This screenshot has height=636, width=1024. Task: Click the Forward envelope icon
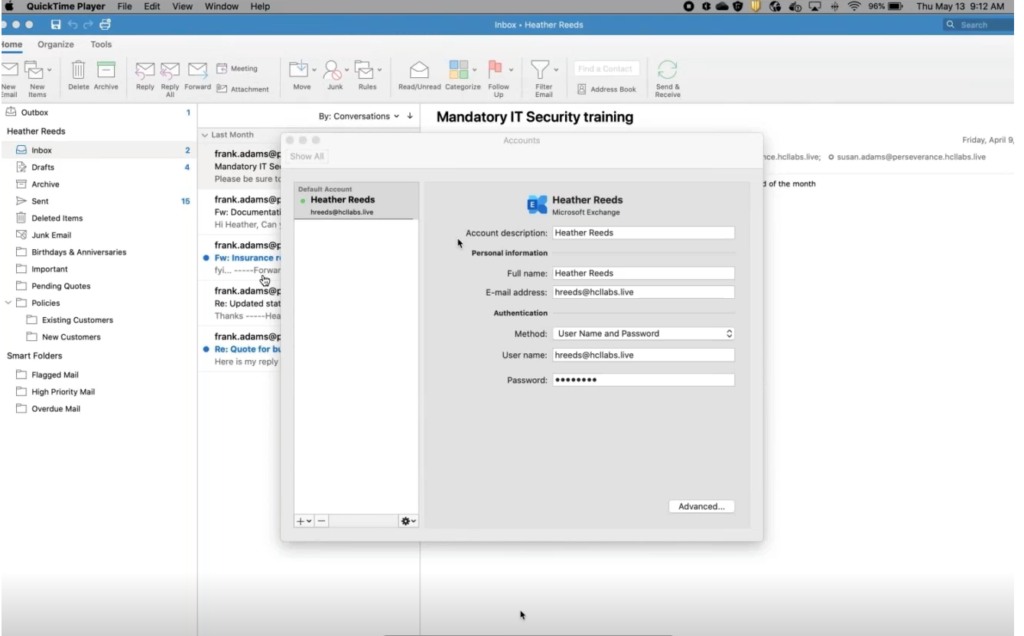coord(197,69)
